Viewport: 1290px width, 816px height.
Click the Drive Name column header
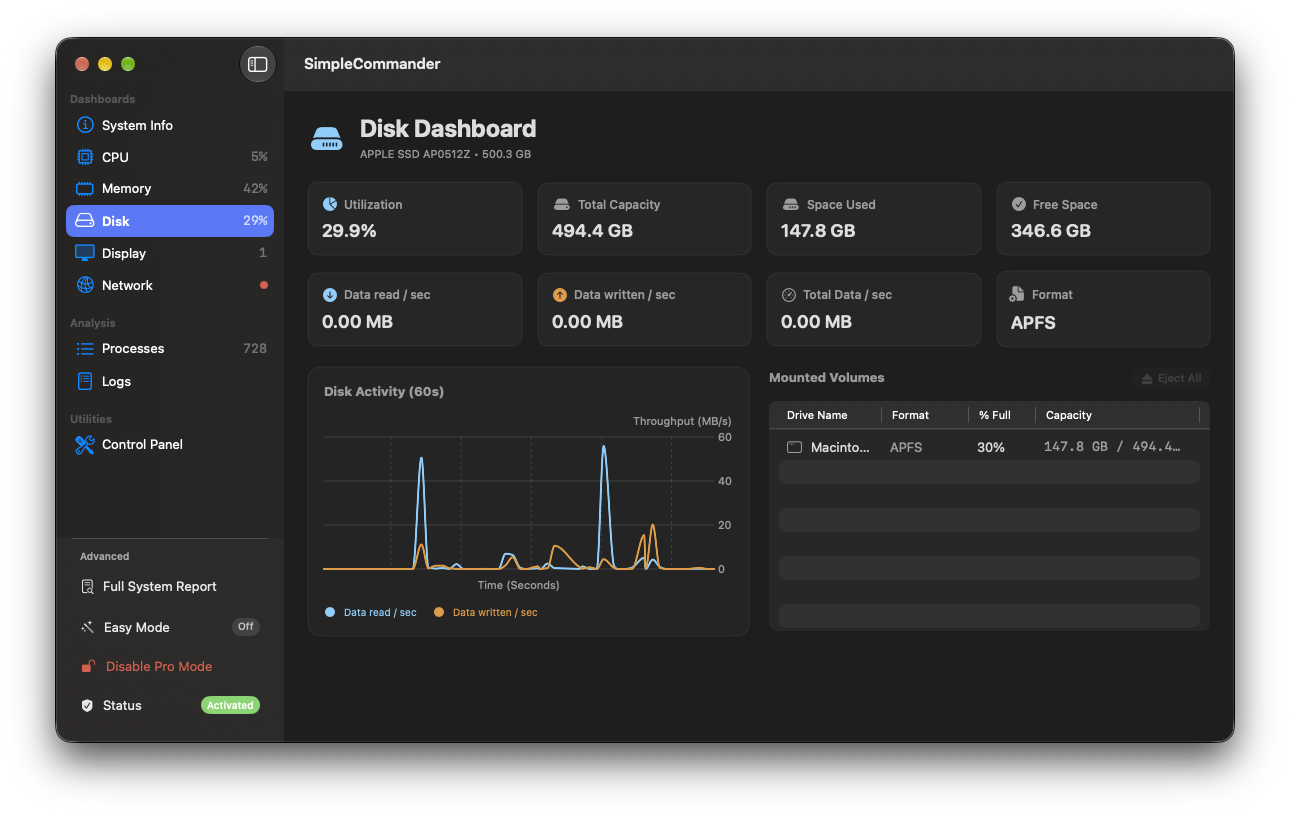click(817, 415)
